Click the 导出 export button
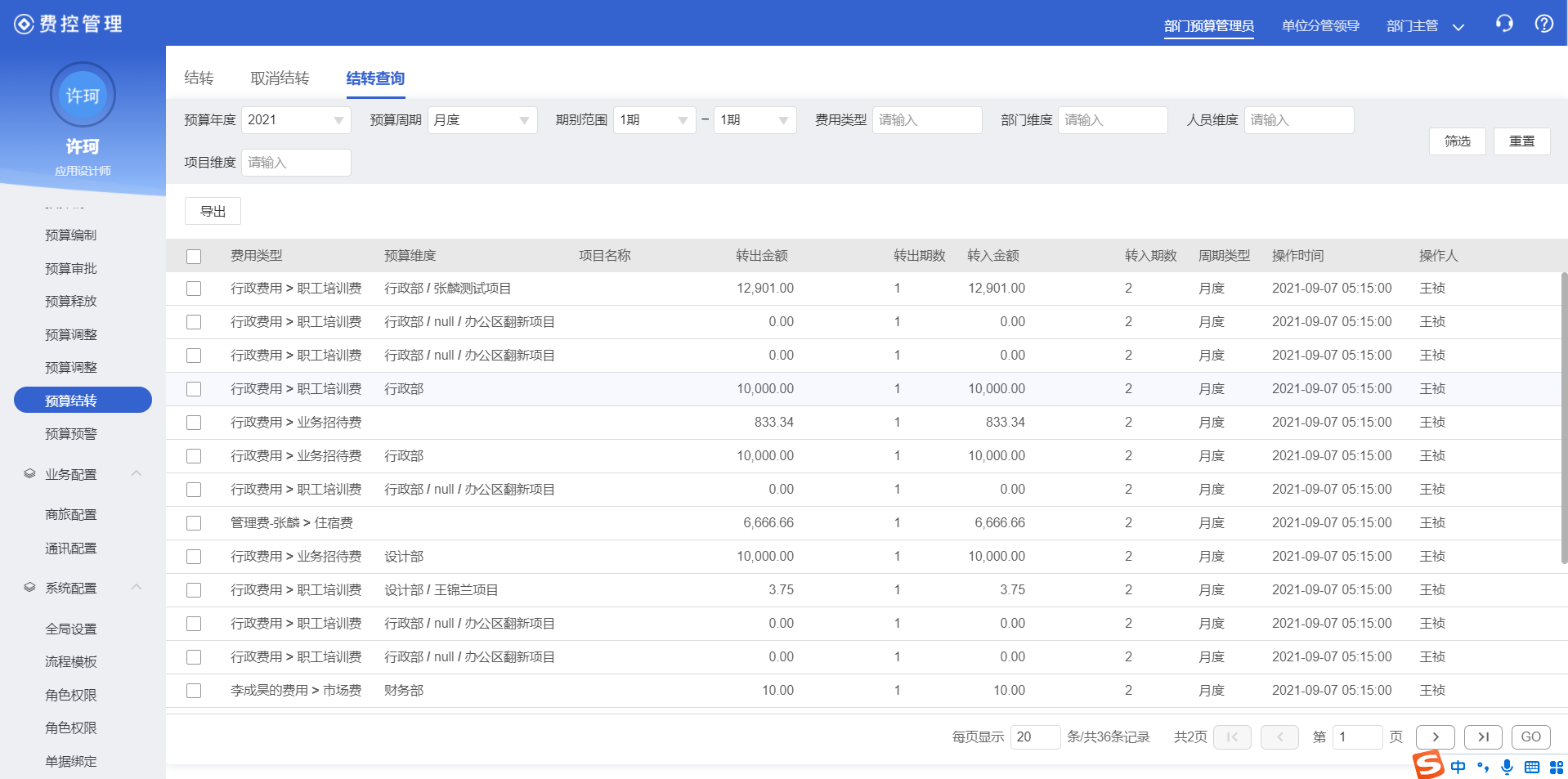This screenshot has width=1568, height=779. (213, 211)
